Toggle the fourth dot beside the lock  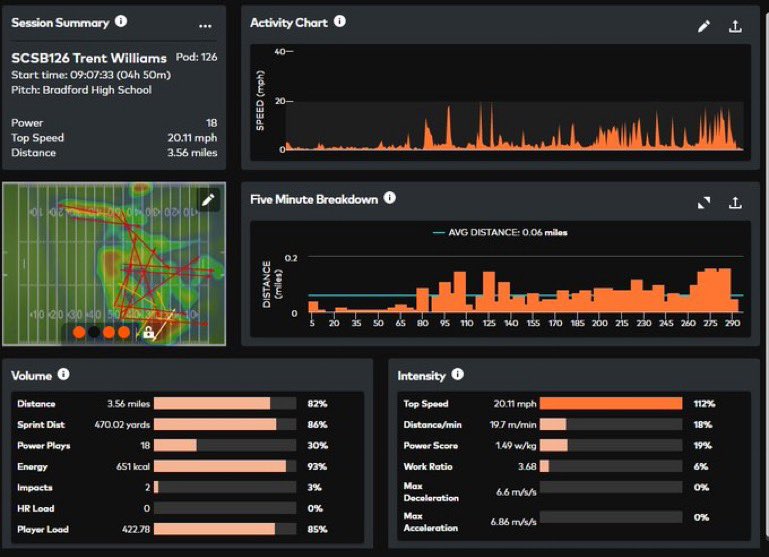click(x=124, y=332)
